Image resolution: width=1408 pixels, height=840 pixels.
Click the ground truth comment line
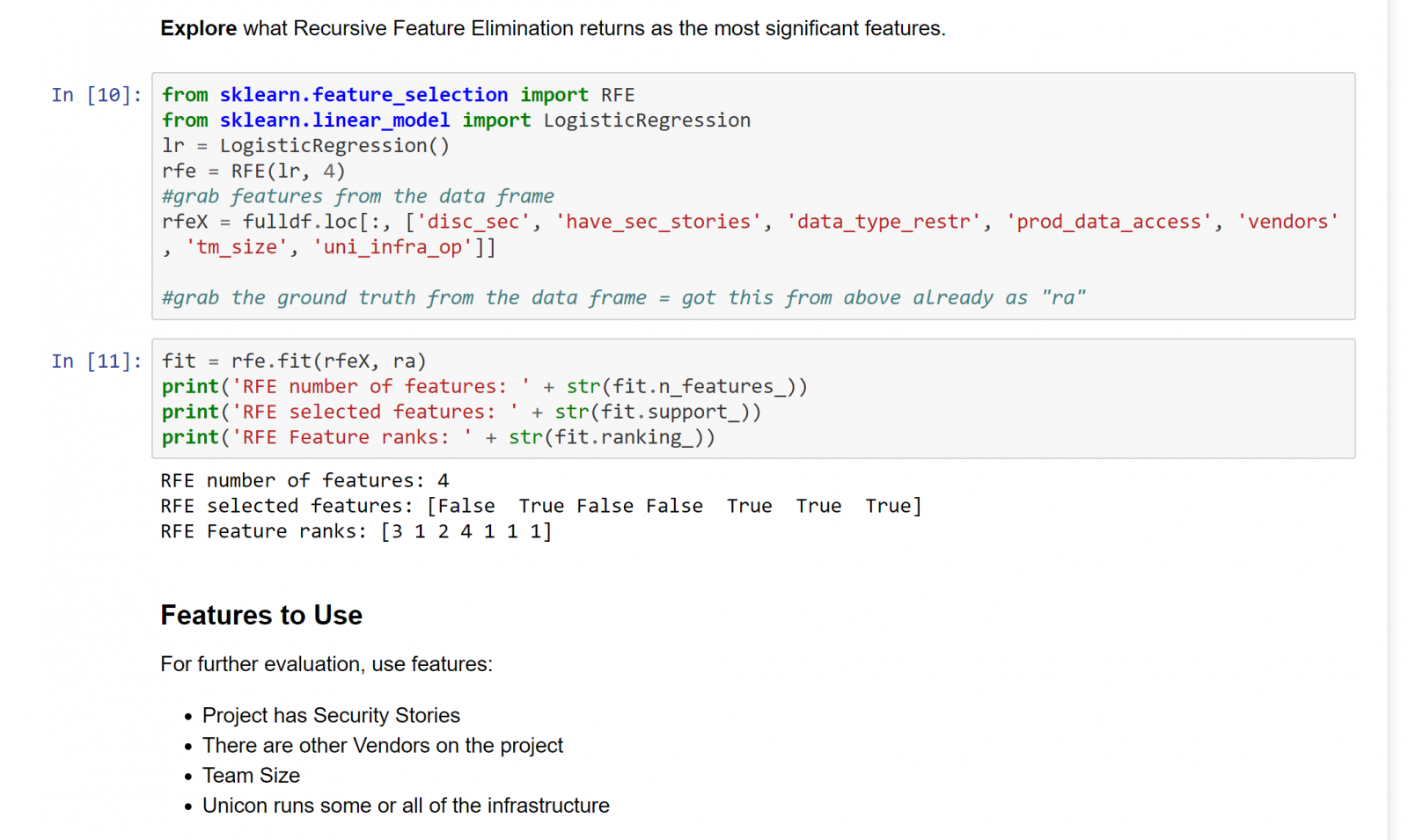(623, 298)
